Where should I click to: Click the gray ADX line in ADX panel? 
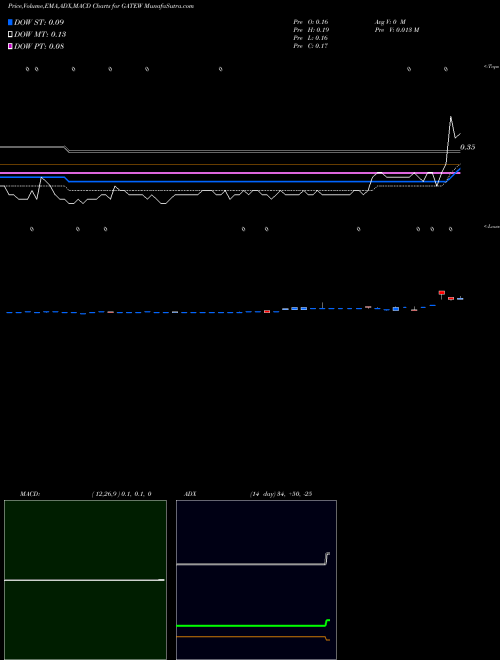pyautogui.click(x=253, y=564)
